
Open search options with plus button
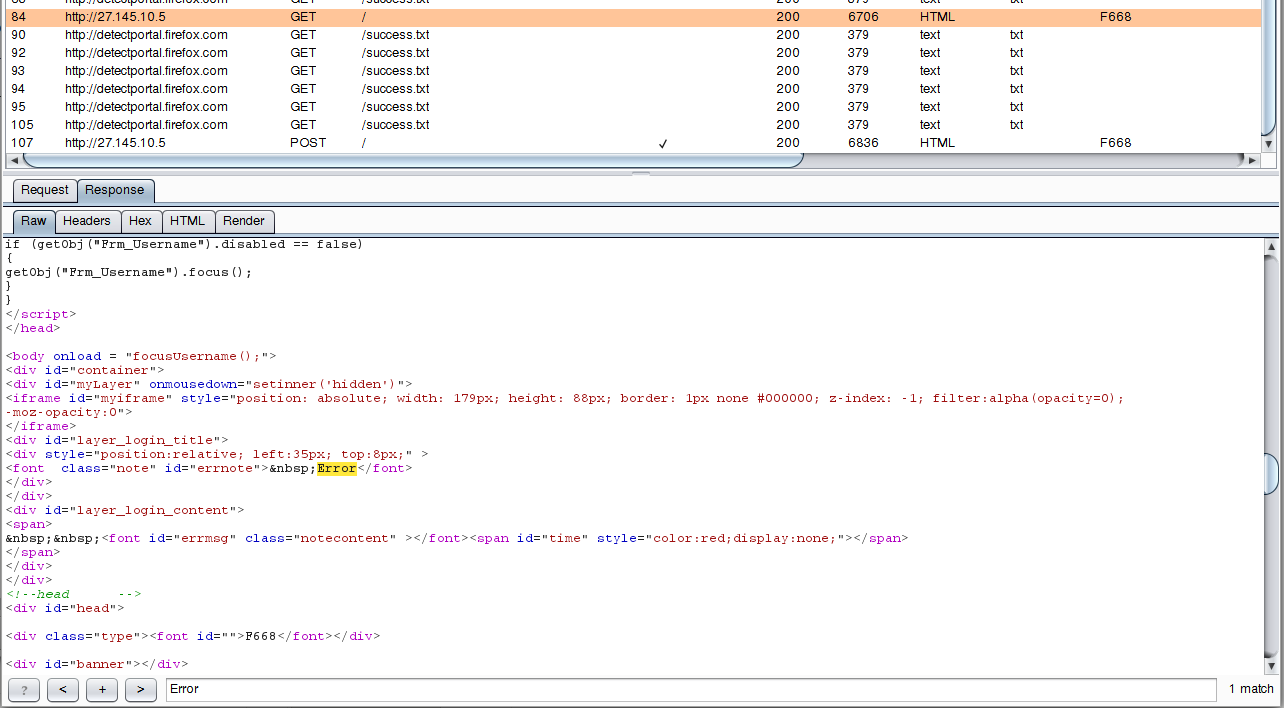[101, 689]
